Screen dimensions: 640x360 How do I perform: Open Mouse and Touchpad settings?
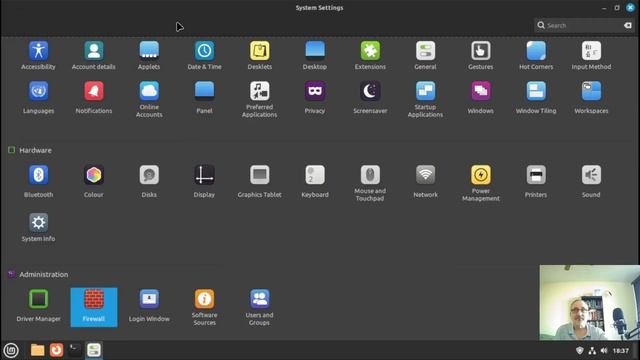point(370,184)
